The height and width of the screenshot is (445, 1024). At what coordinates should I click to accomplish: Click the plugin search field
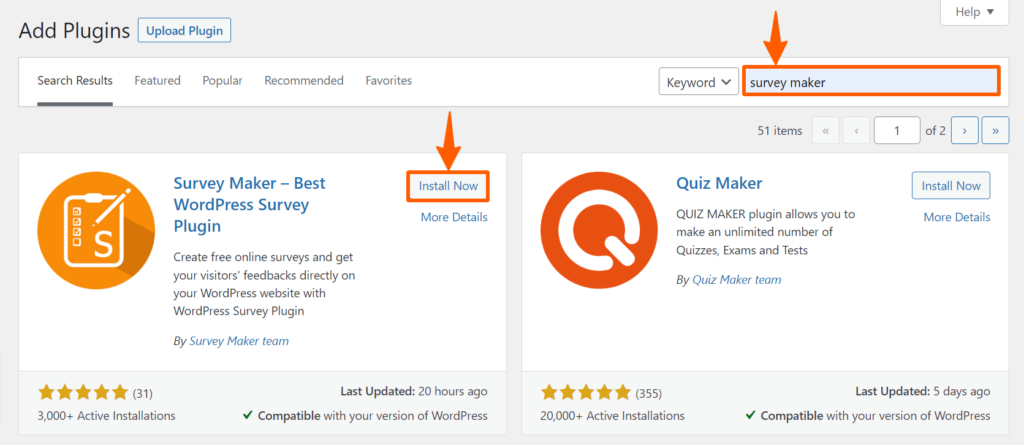871,82
